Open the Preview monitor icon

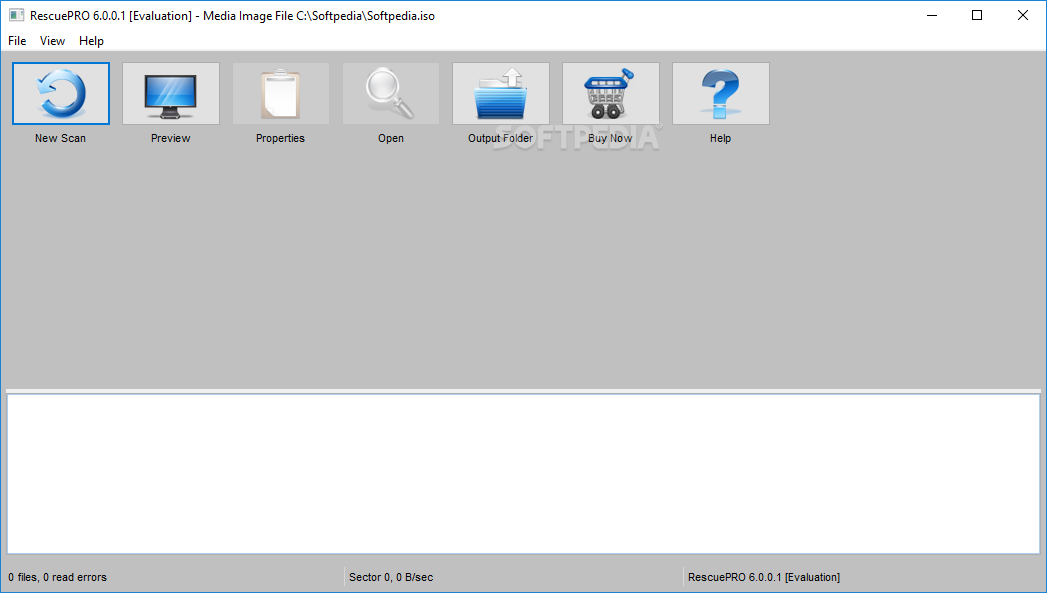click(171, 93)
